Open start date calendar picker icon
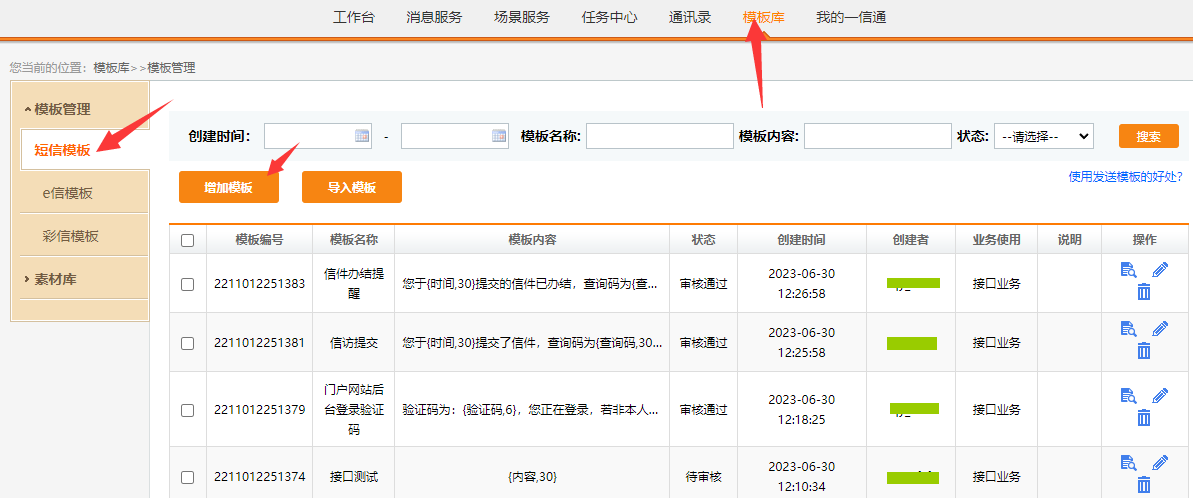 (363, 136)
